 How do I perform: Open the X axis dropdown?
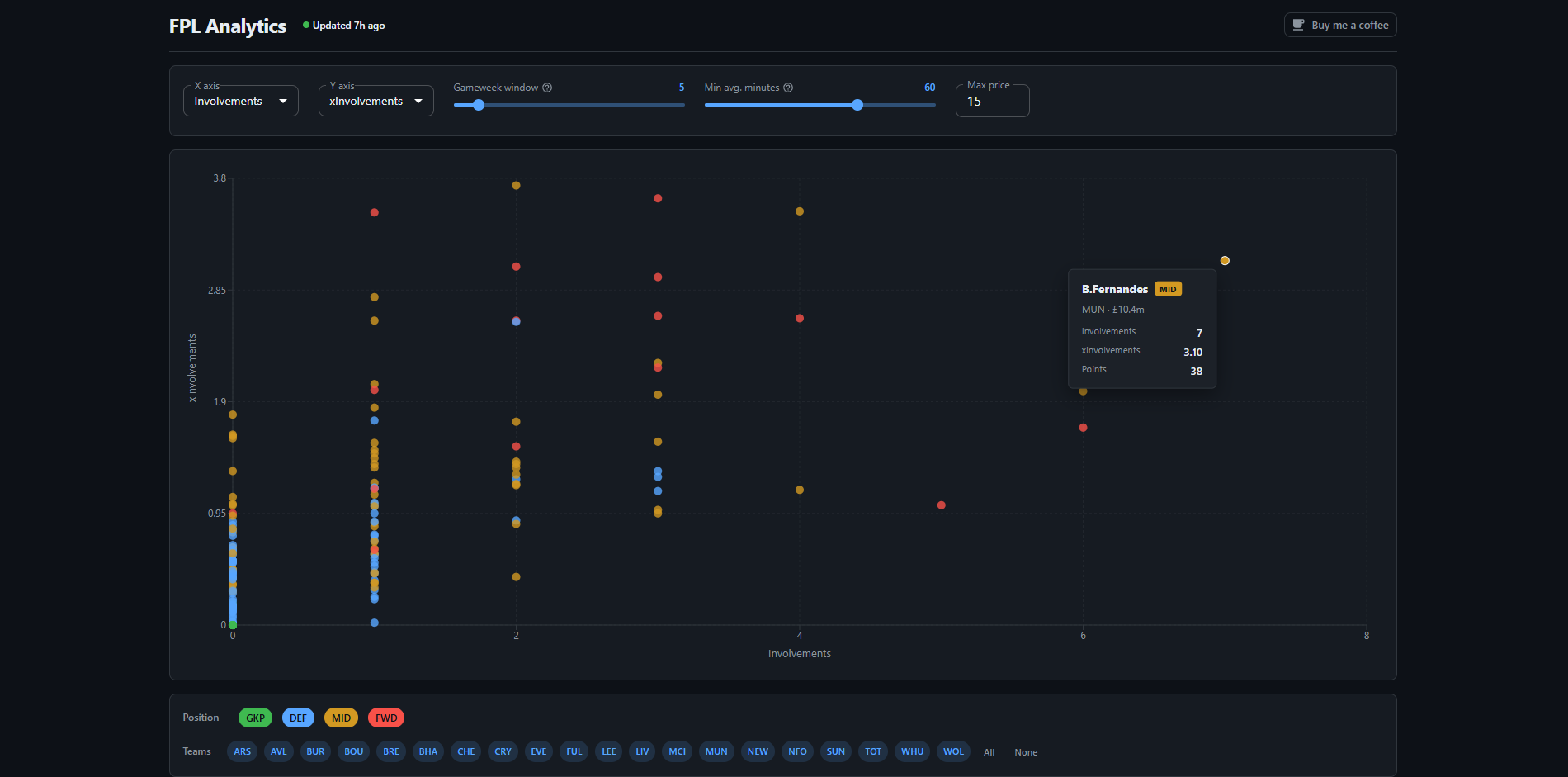coord(240,100)
